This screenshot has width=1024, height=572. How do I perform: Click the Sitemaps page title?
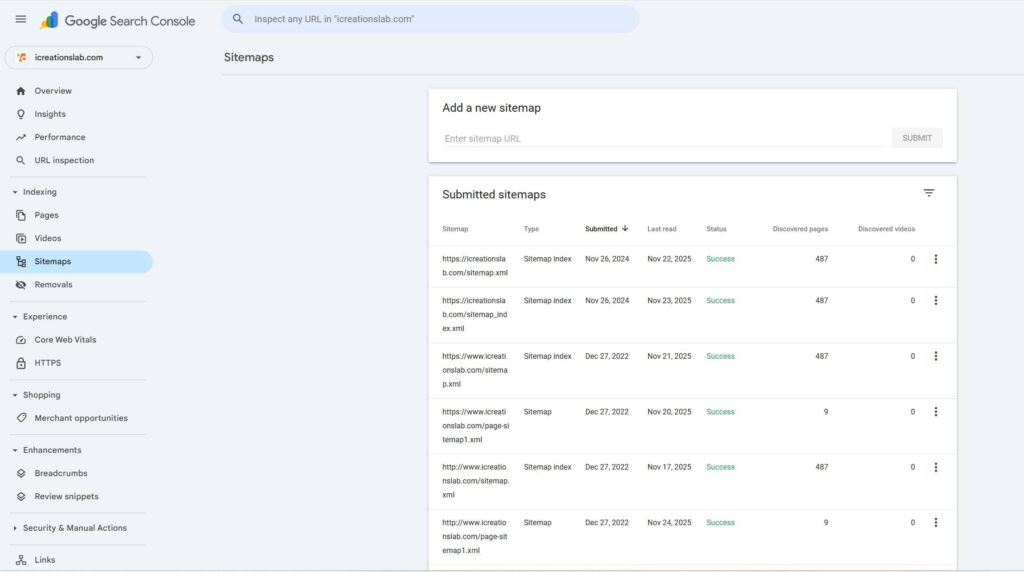coord(249,57)
